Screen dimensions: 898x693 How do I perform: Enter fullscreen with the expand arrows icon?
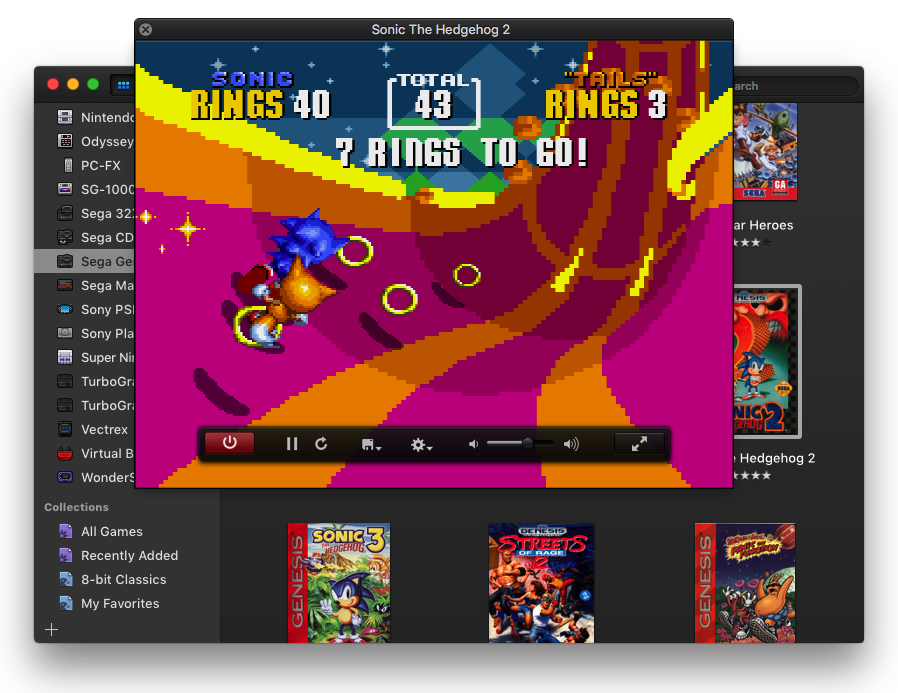pos(640,444)
